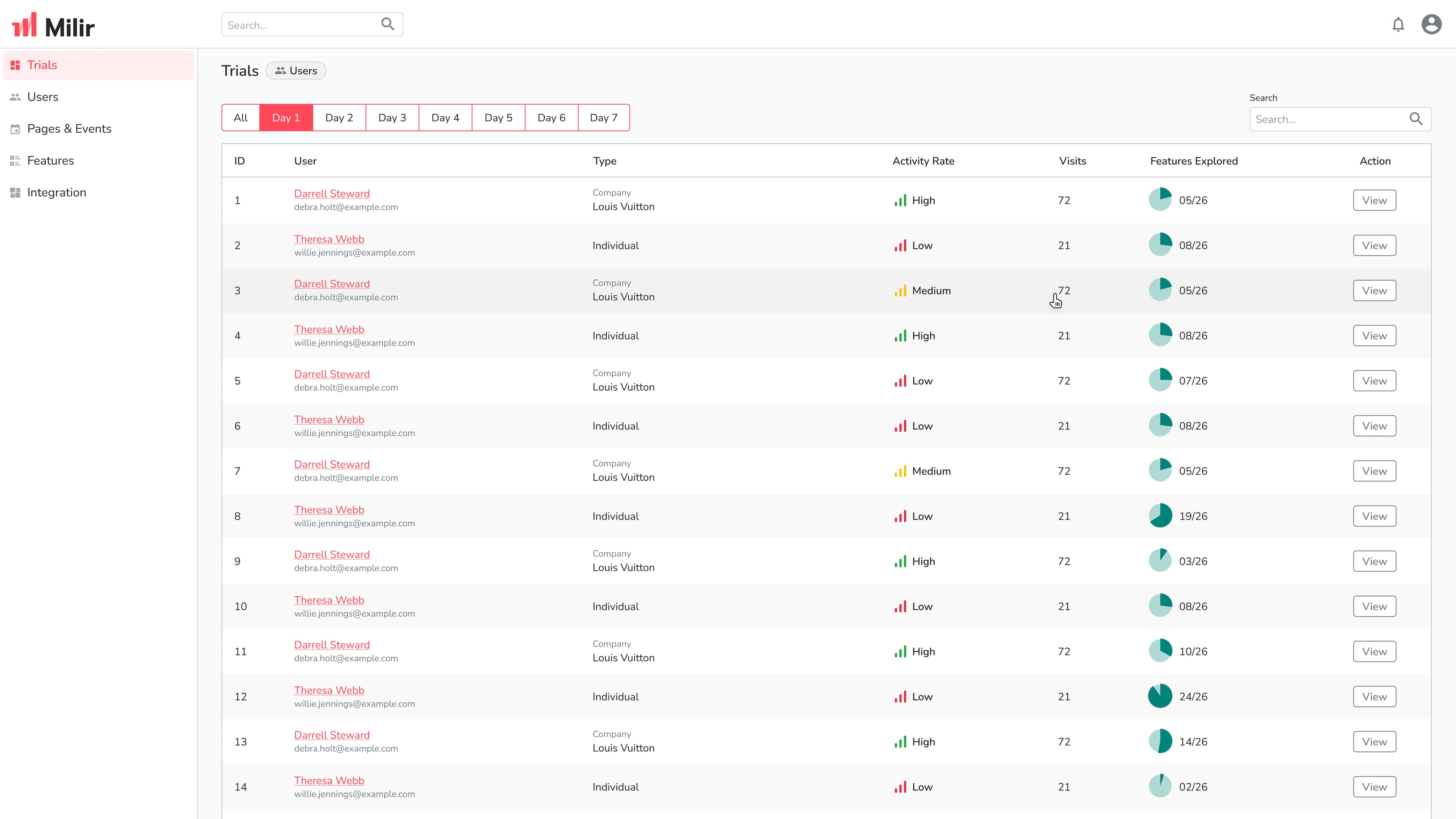The height and width of the screenshot is (819, 1456).
Task: Click the Users chip next to Trials
Action: [x=296, y=71]
